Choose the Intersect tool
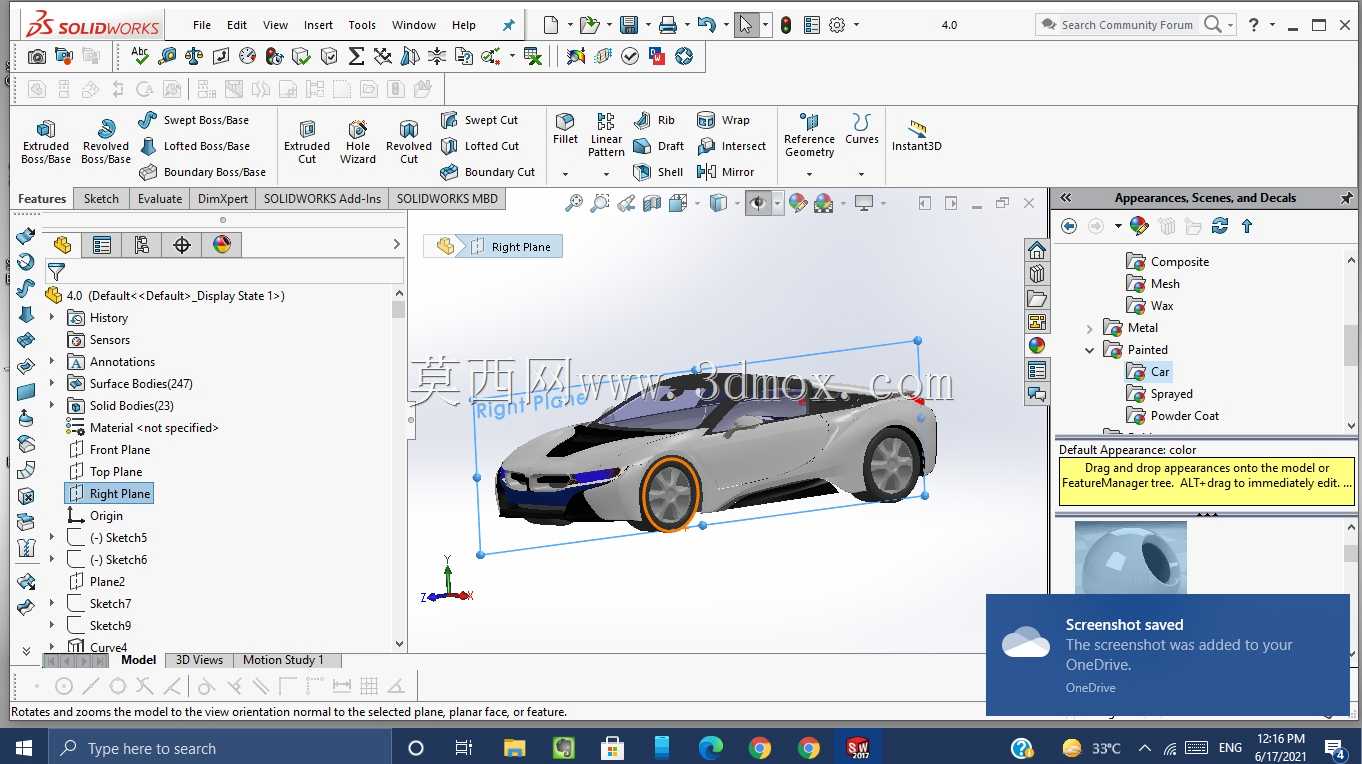 [x=732, y=146]
